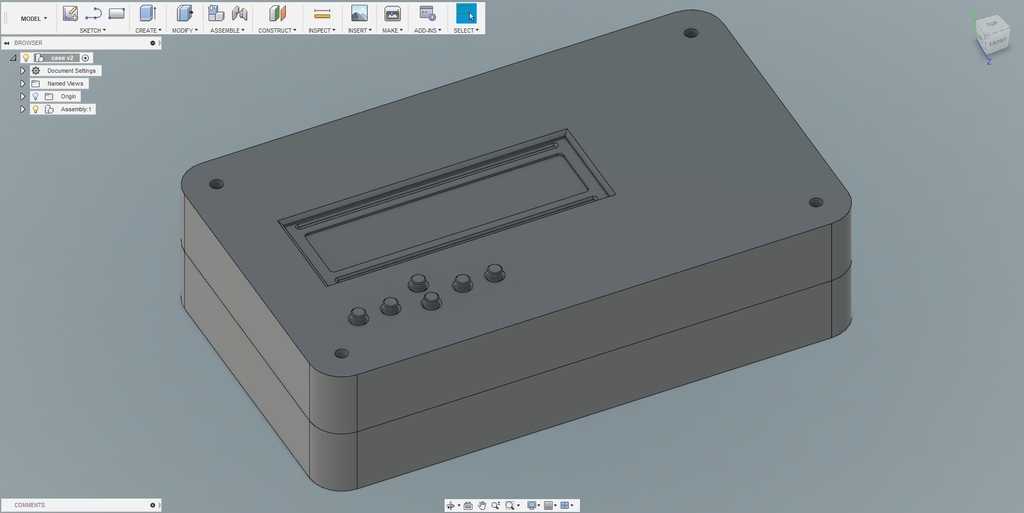1024x513 pixels.
Task: Click the ViewCube in the corner
Action: 993,37
